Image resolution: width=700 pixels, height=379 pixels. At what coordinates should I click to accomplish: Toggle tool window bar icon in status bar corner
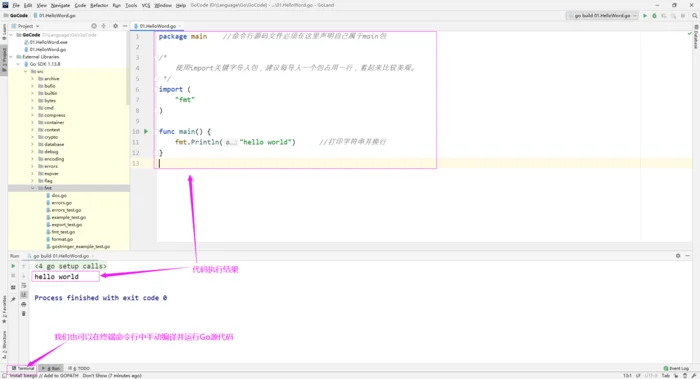pyautogui.click(x=4, y=375)
